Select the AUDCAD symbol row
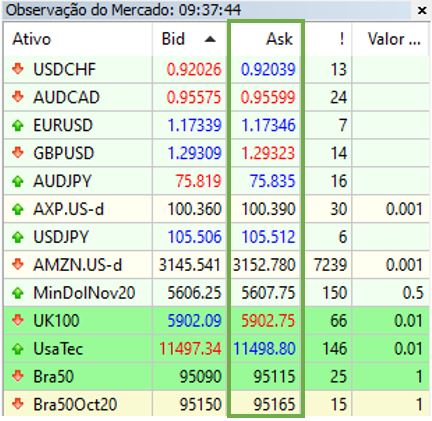 coord(216,97)
